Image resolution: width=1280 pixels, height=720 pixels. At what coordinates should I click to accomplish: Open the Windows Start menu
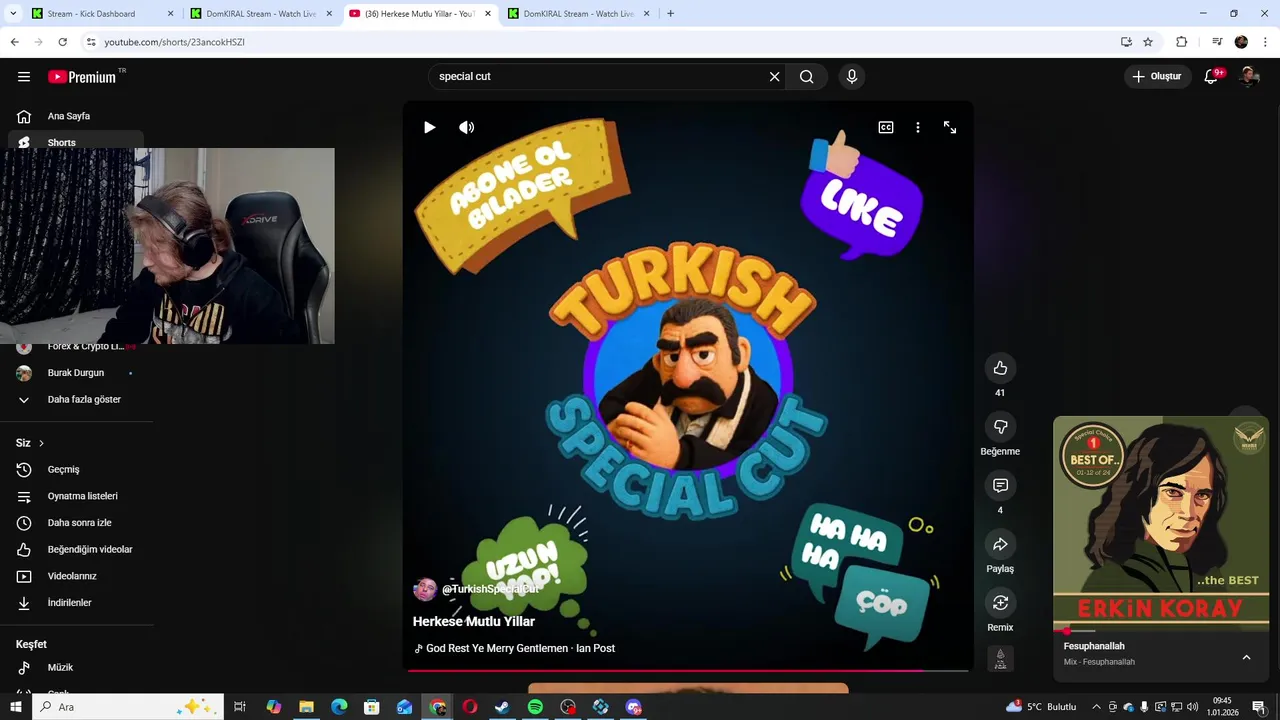(15, 707)
